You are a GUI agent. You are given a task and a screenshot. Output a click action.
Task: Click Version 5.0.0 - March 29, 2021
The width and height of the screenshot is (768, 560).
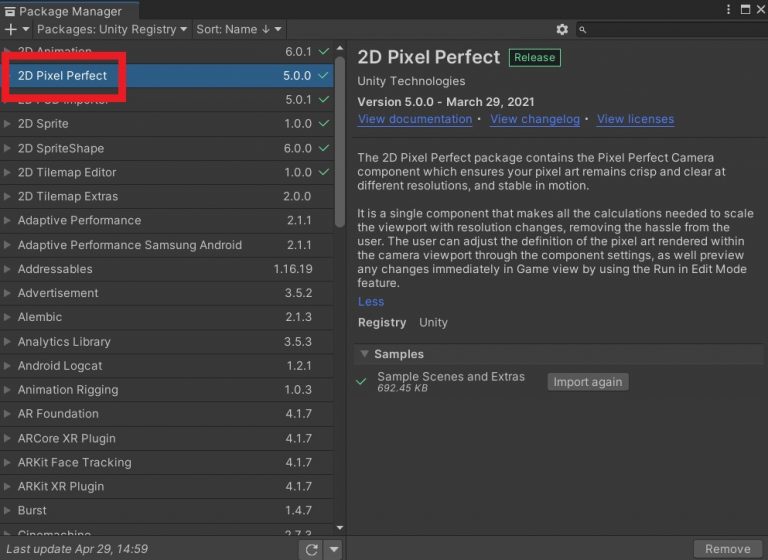pos(446,102)
